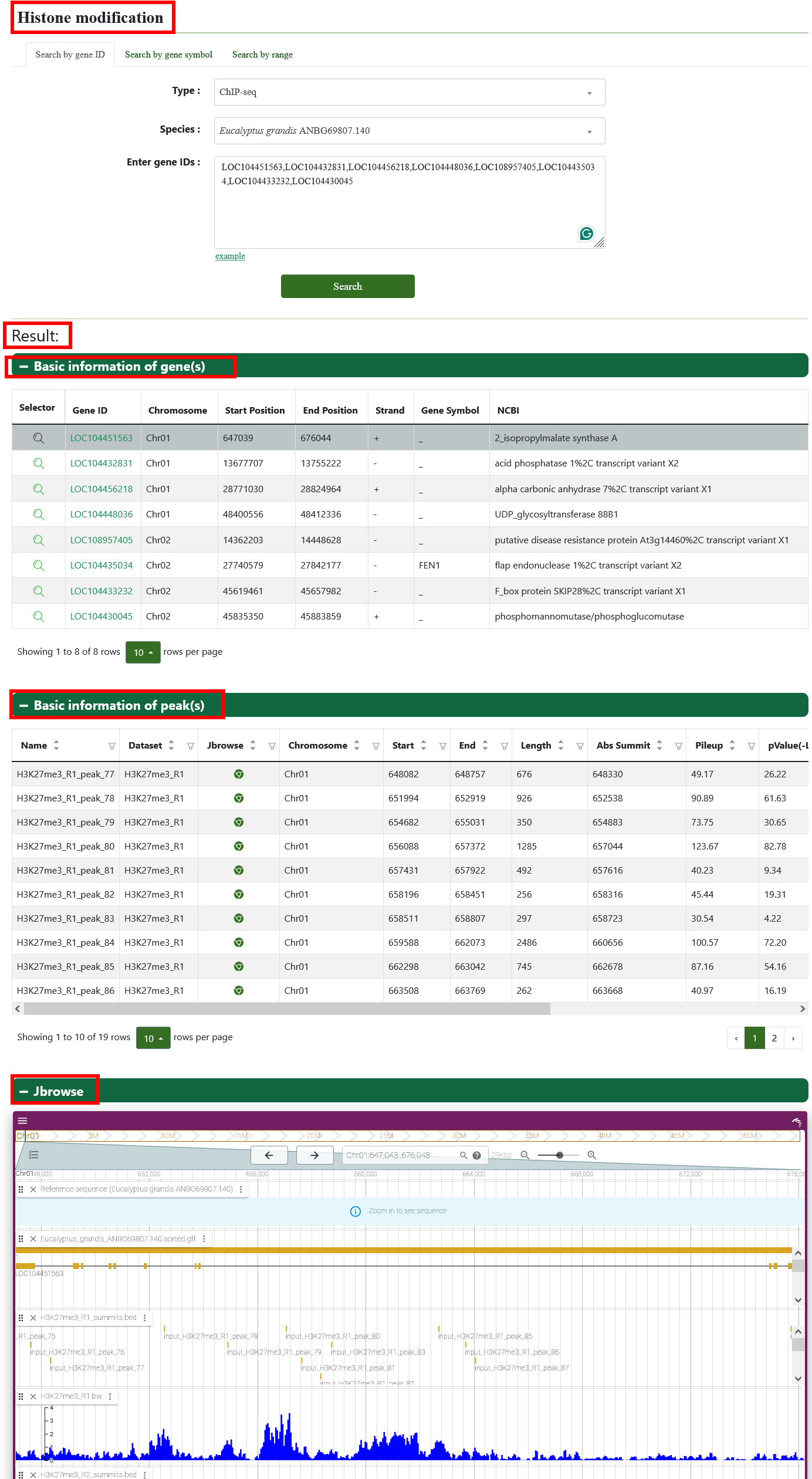The height and width of the screenshot is (1479, 812).
Task: Pan JBrowse view left with back arrow
Action: [x=269, y=1155]
